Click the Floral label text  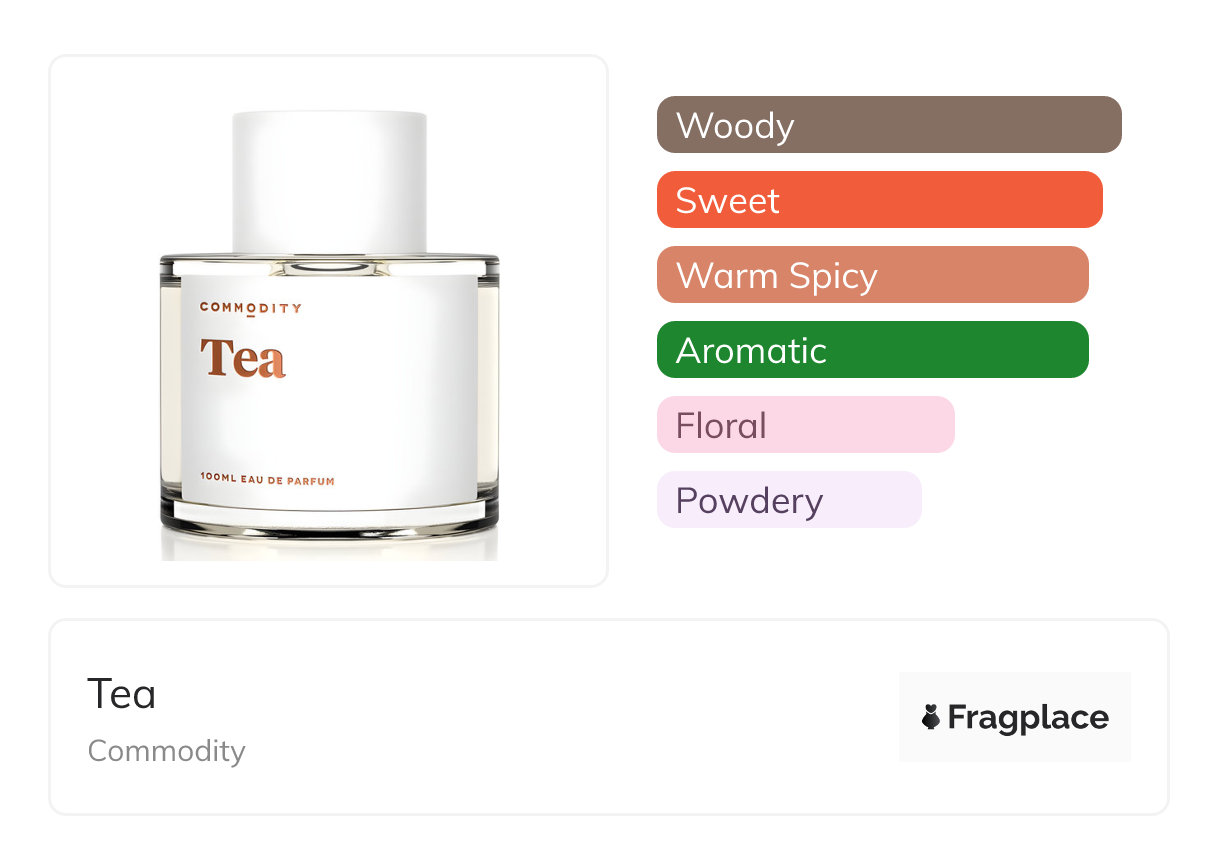(721, 426)
